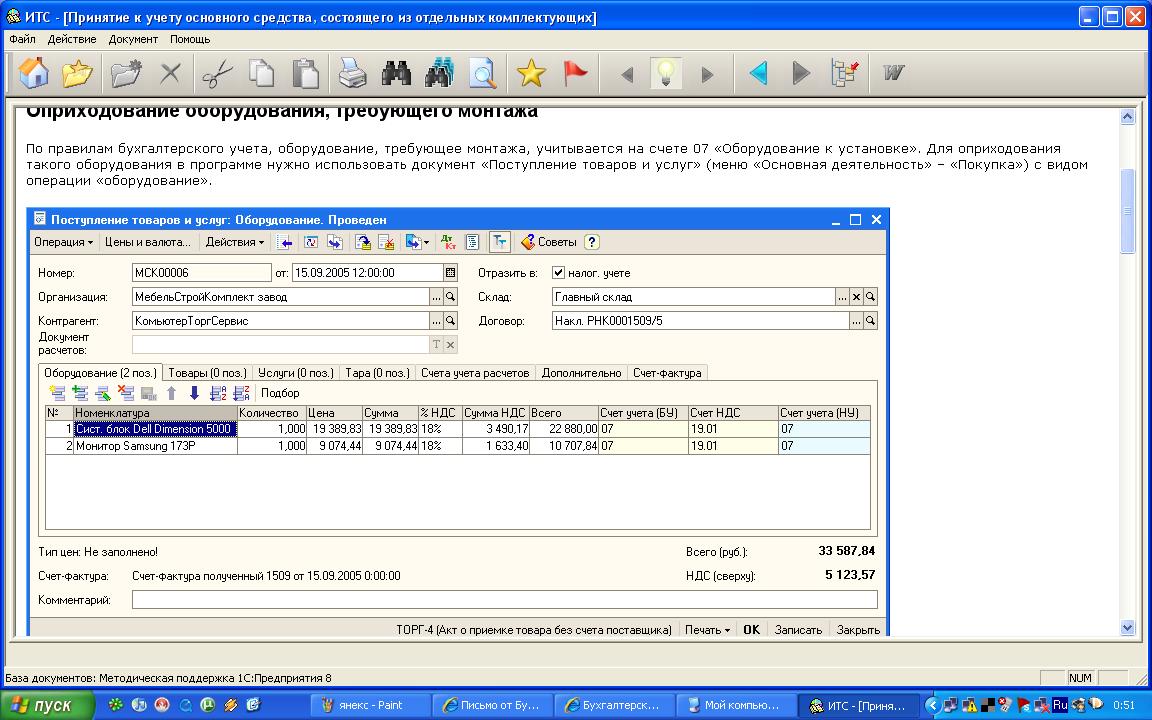Click the vertical scrollbar down arrow
1152x720 pixels.
pos(1128,628)
